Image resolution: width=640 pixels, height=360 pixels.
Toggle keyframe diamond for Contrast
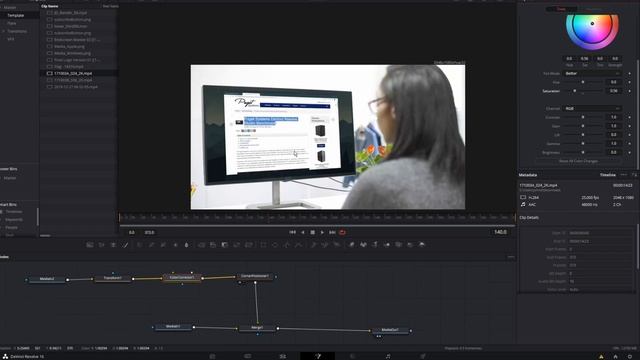[629, 117]
